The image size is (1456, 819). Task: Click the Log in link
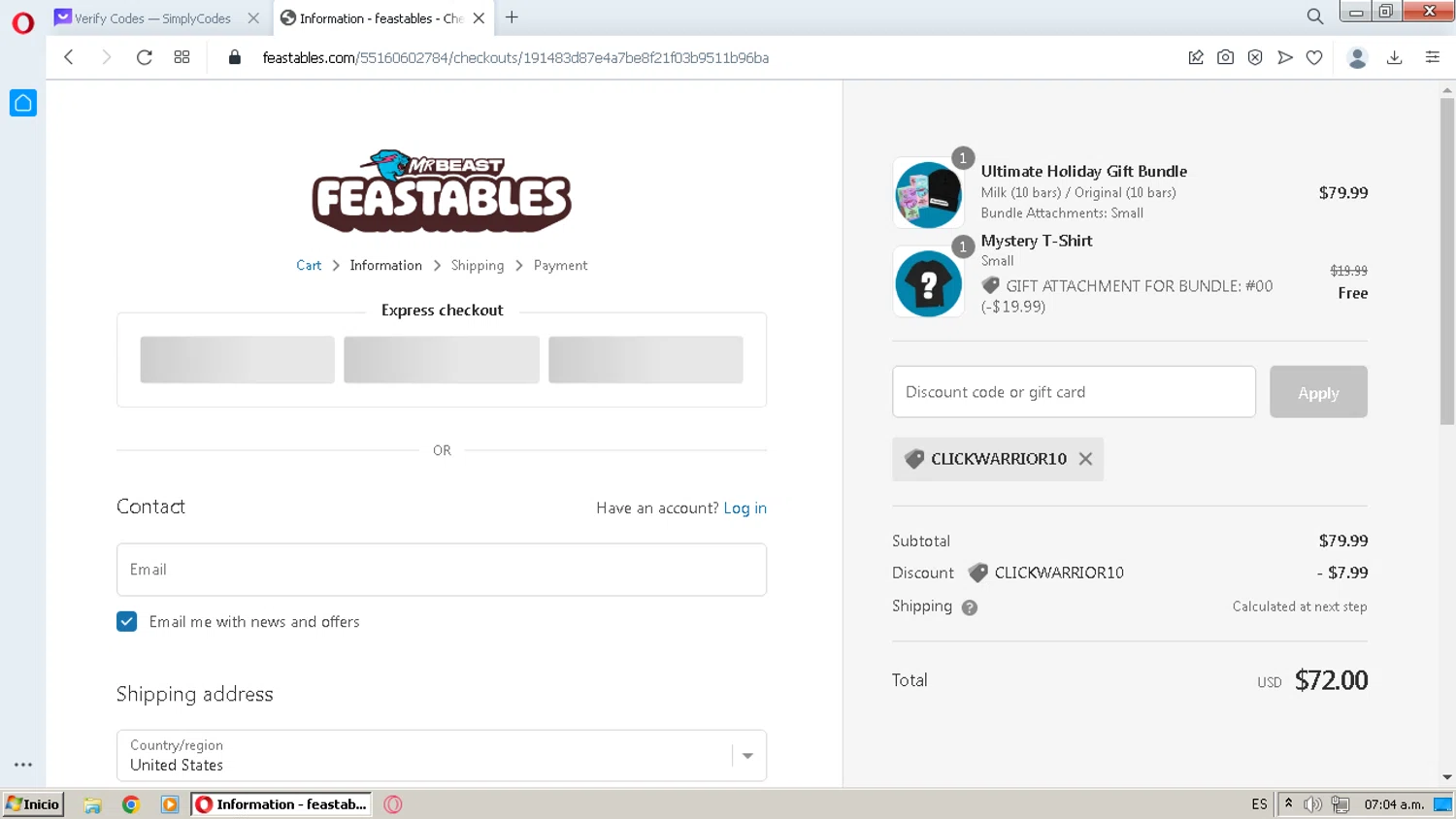745,508
